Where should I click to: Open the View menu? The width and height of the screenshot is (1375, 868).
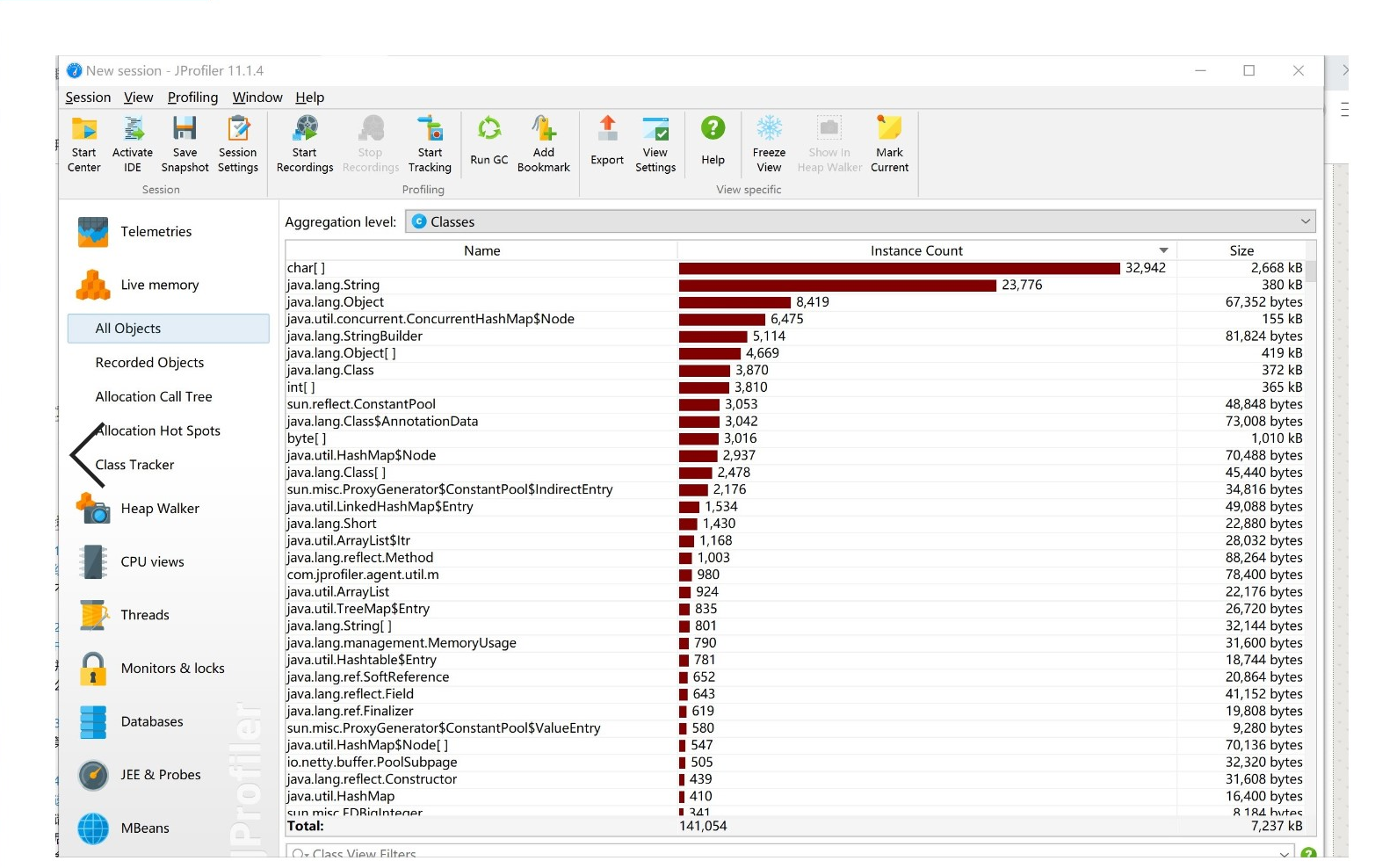(x=139, y=98)
